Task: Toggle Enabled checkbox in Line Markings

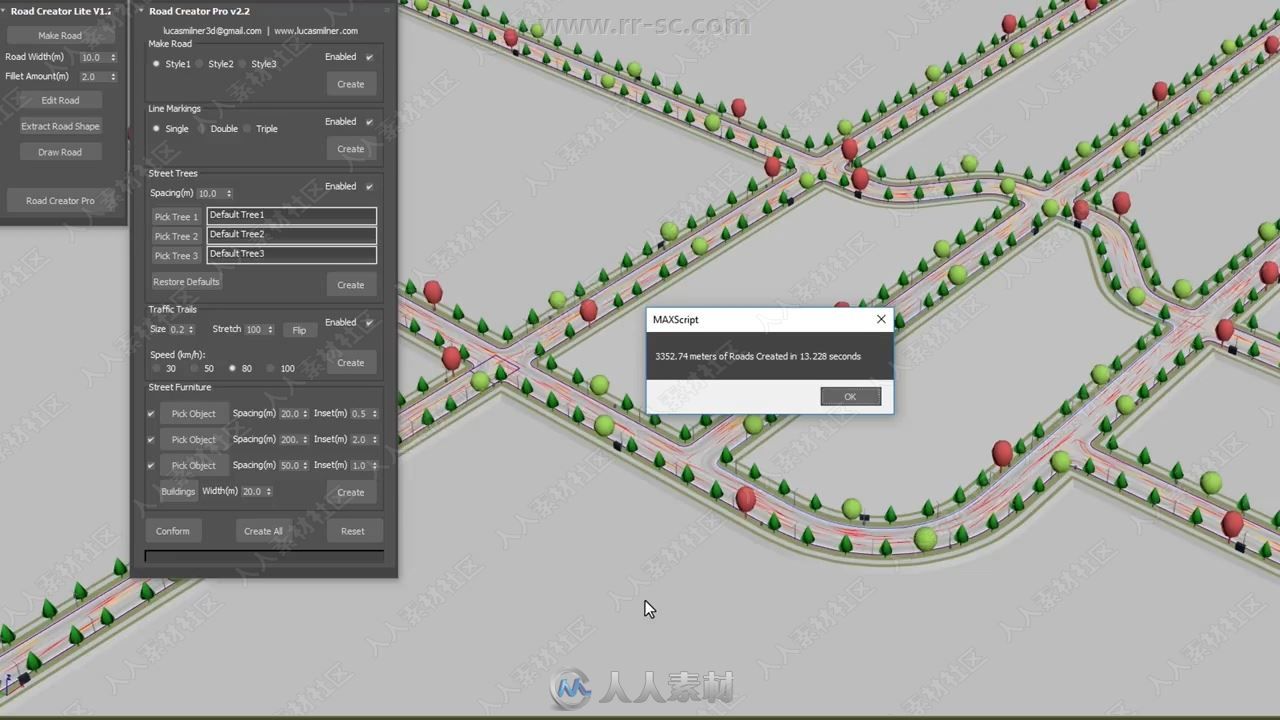Action: point(369,122)
